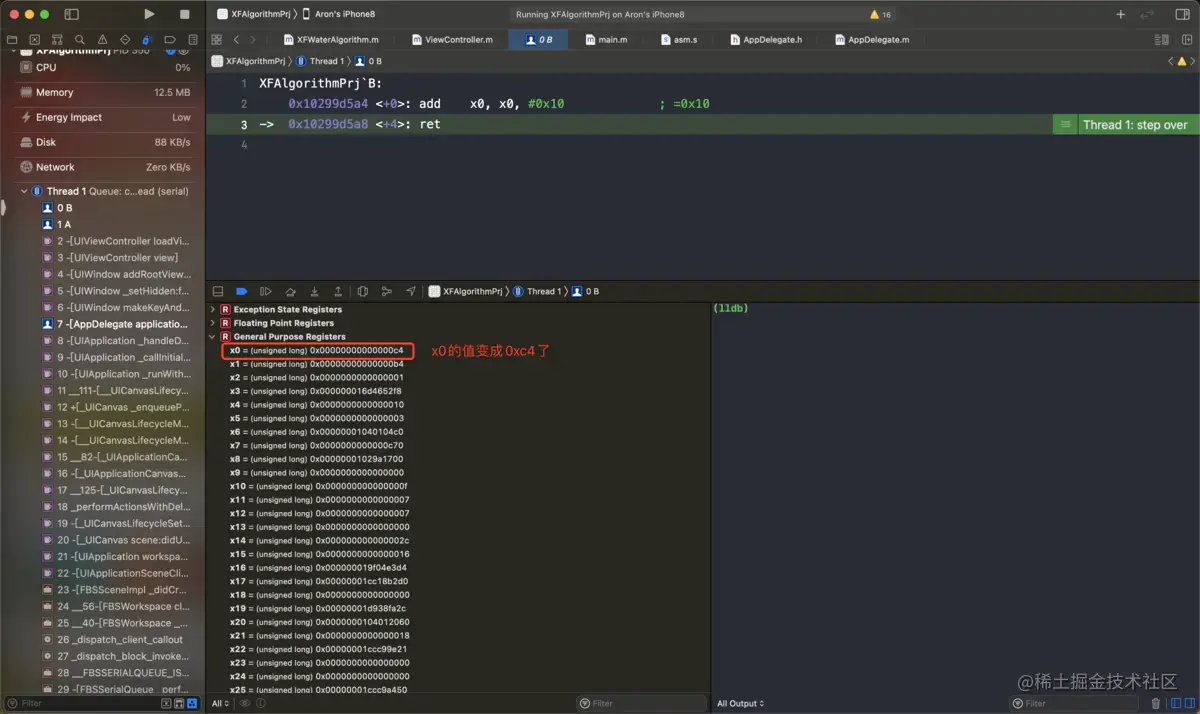1200x714 pixels.
Task: Click the Stop button in toolbar
Action: [x=184, y=14]
